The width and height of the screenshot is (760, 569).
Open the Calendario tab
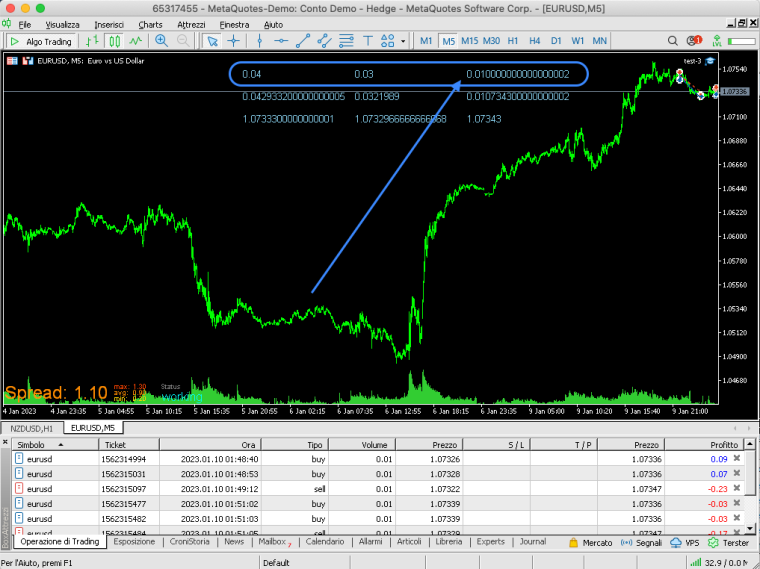pyautogui.click(x=325, y=542)
